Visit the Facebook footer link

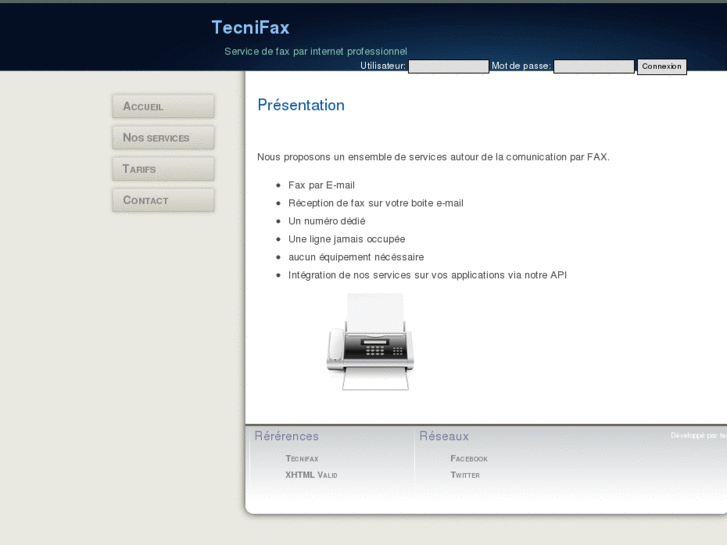[x=469, y=458]
